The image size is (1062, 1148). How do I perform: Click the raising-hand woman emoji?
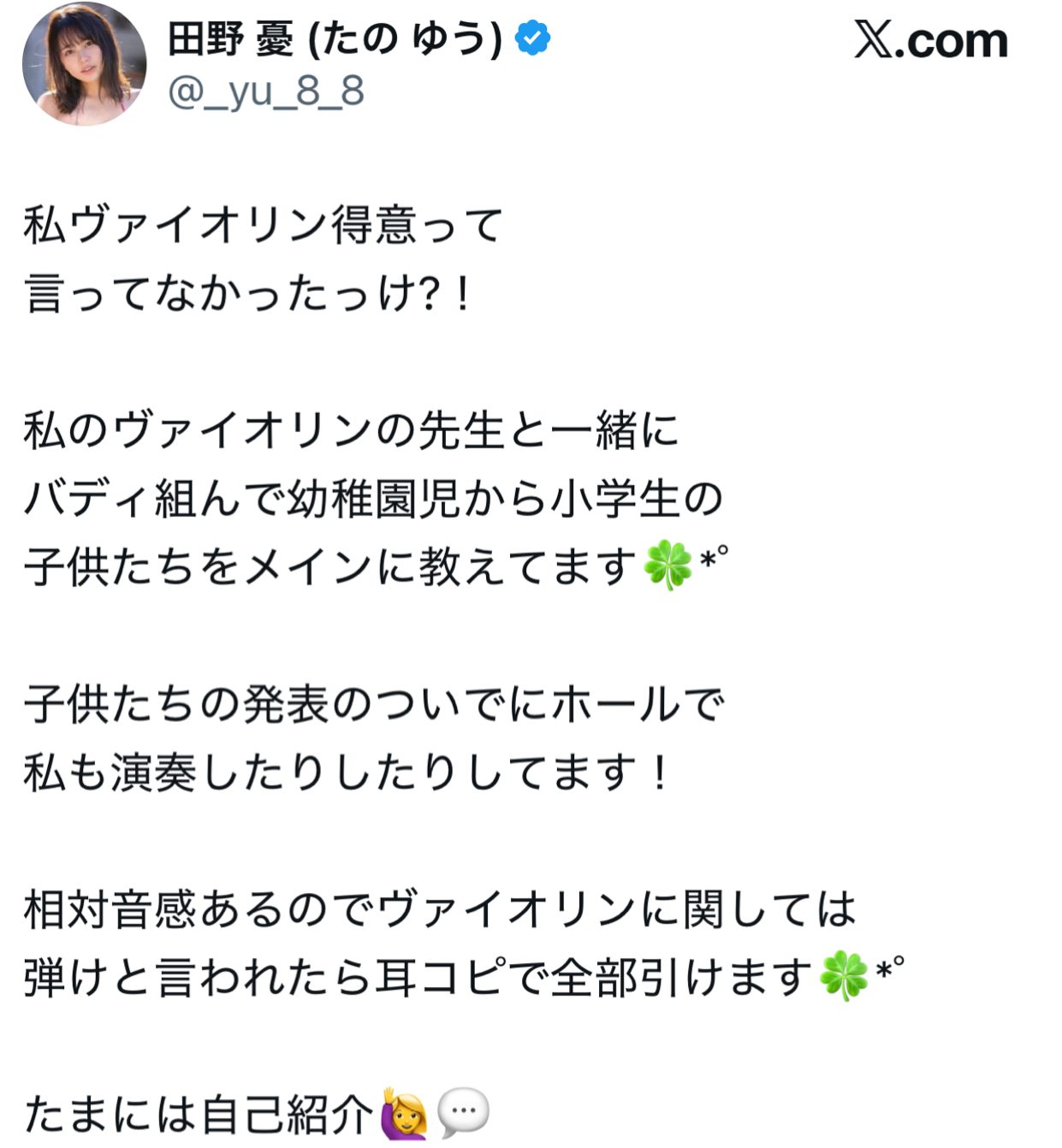[403, 1113]
